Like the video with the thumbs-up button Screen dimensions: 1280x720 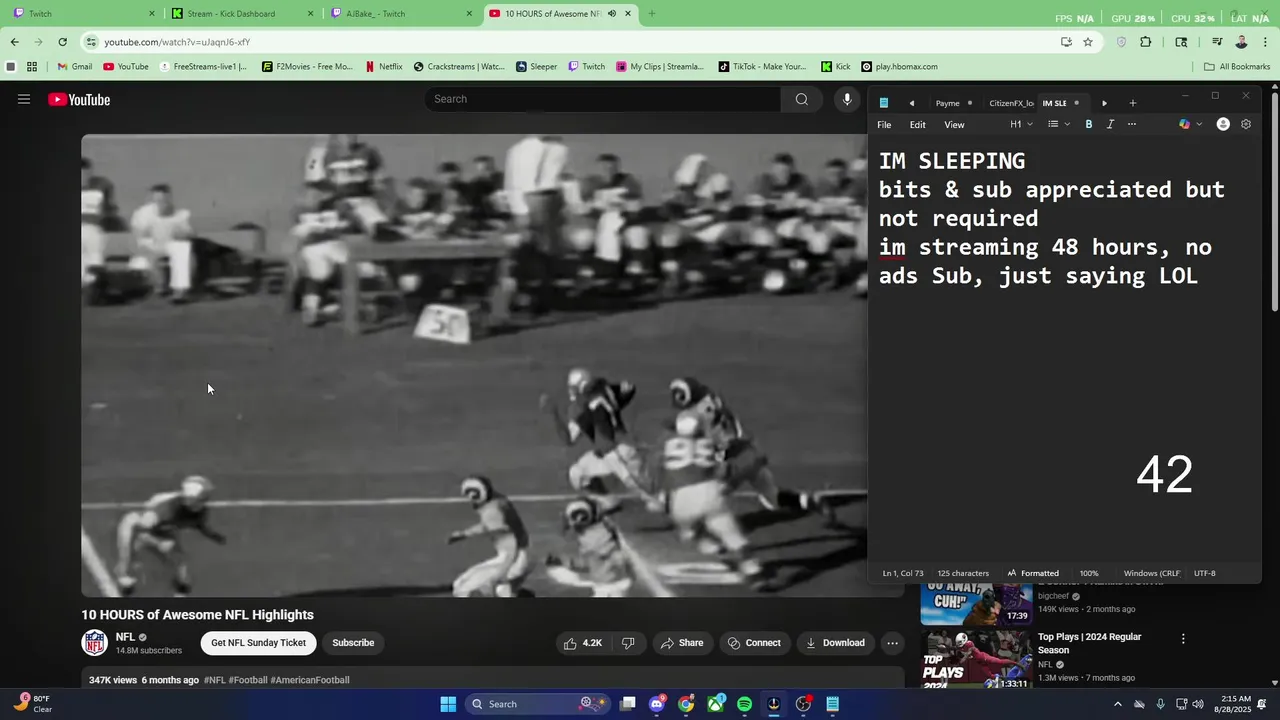coord(582,643)
